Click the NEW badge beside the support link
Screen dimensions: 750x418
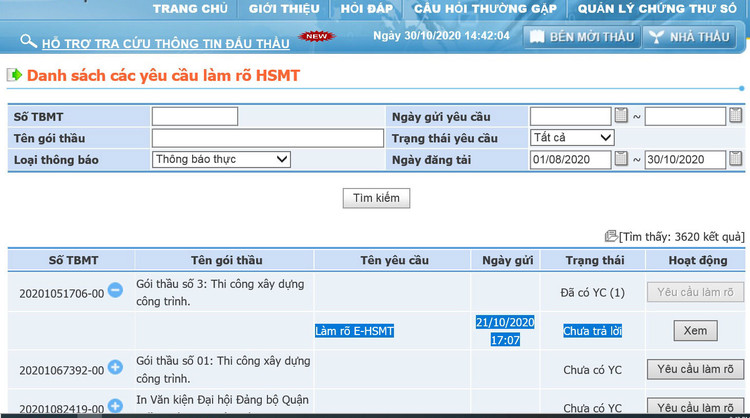click(x=317, y=36)
